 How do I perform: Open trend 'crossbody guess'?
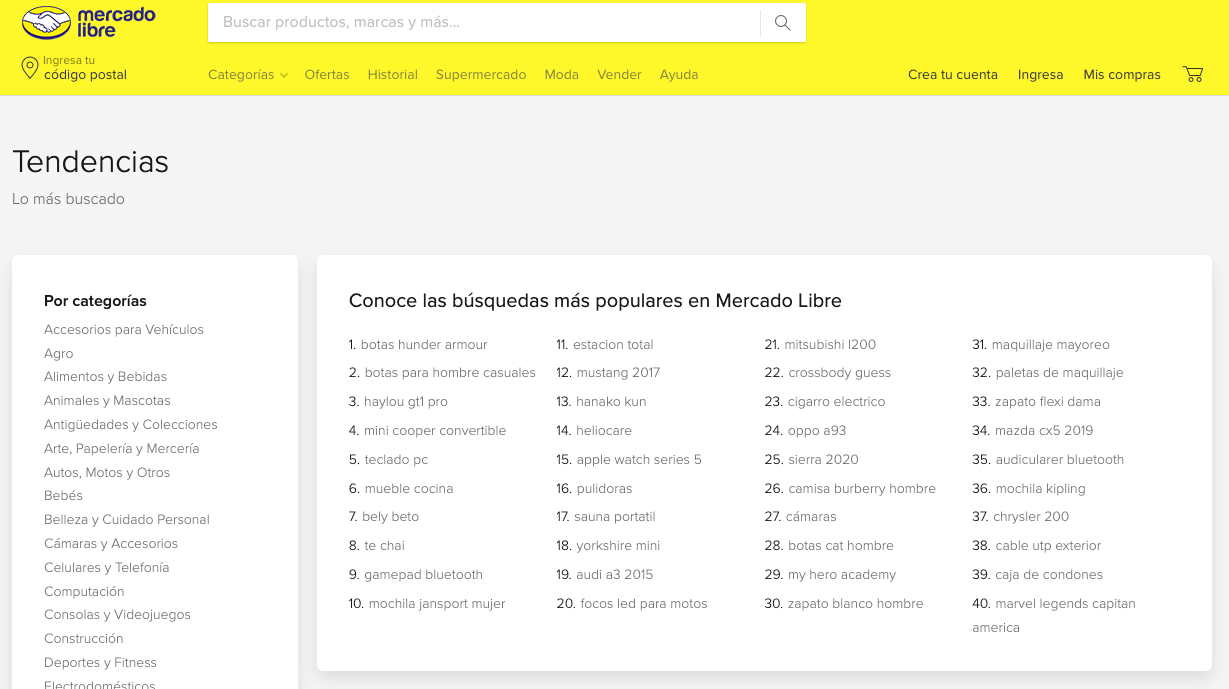coord(840,373)
